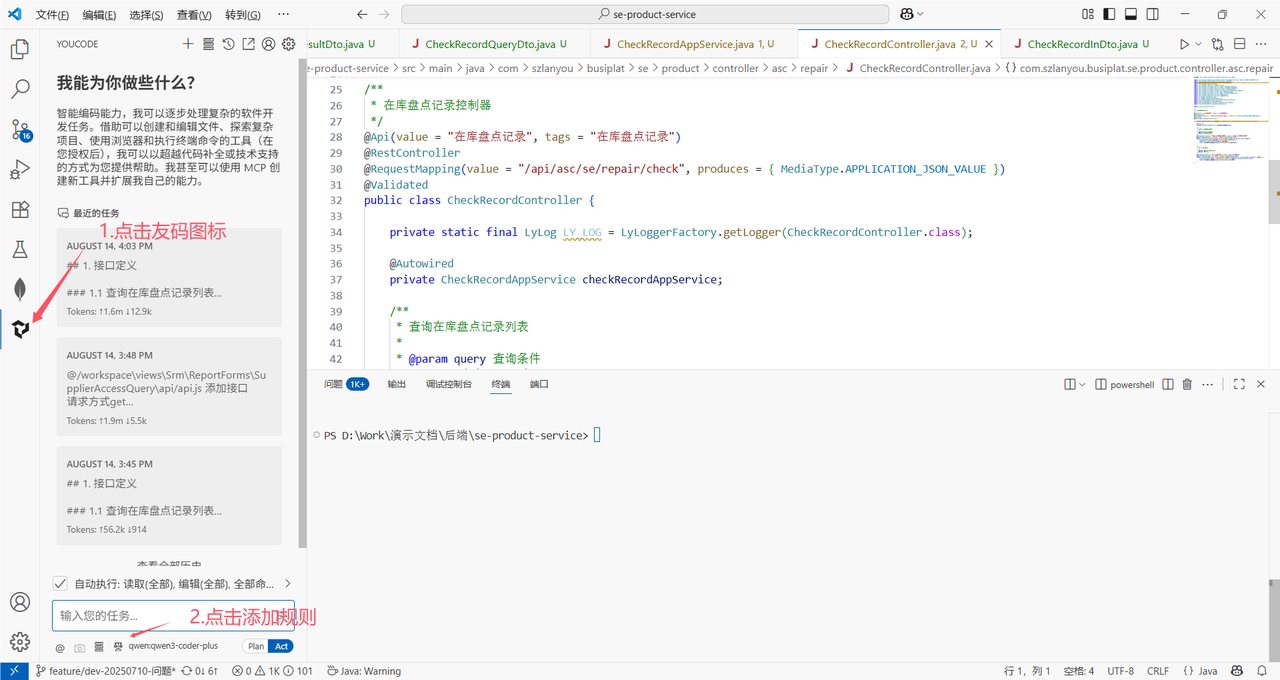Open changes compare icon in editor toolbar

coord(1217,44)
